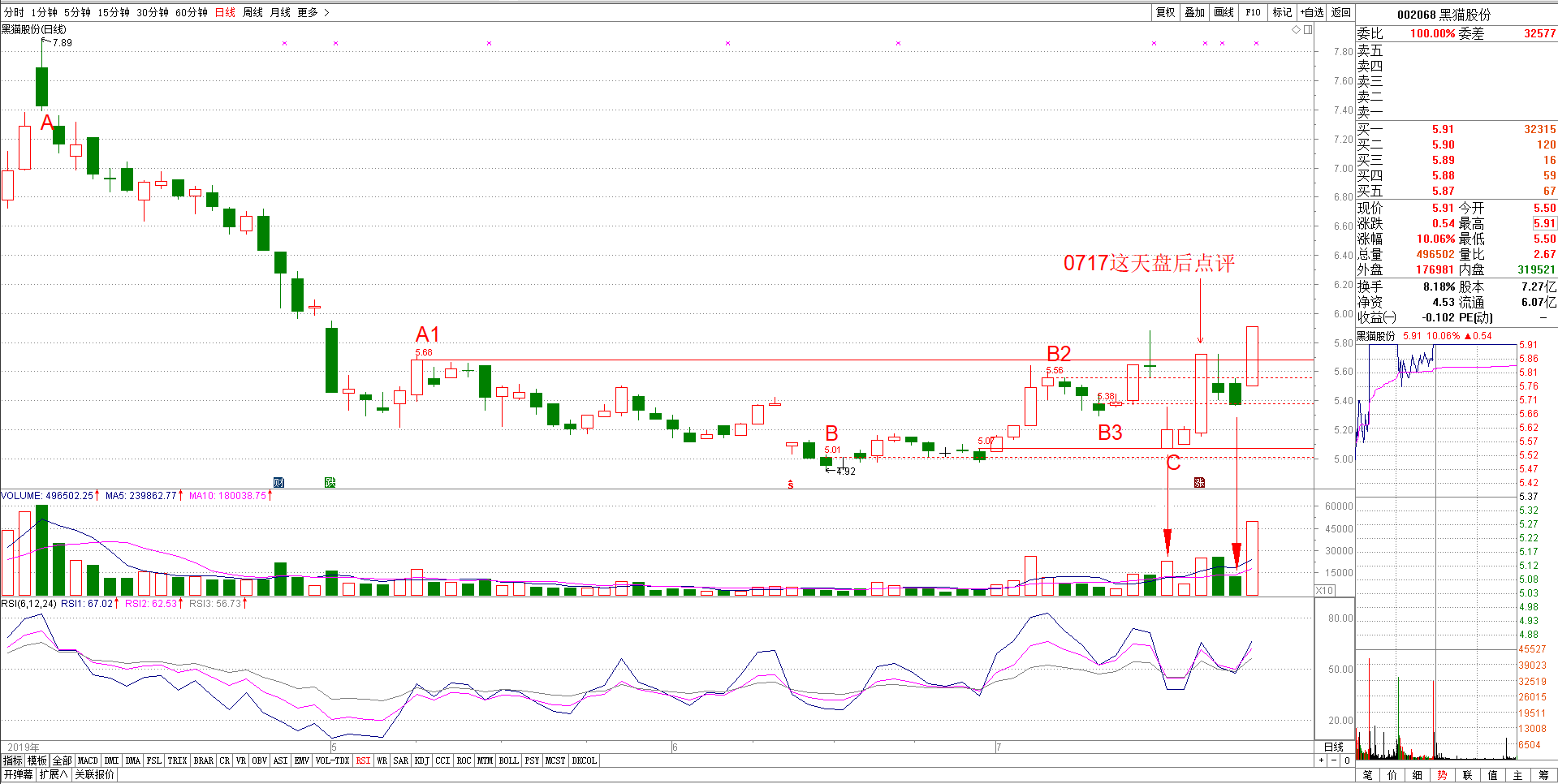Switch indicator to BRAR
Screen dimensions: 1558x784
coord(204,760)
